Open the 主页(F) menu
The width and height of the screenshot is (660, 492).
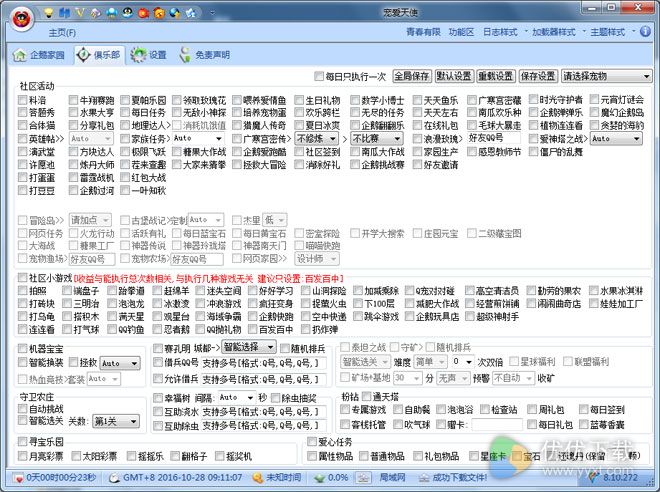pyautogui.click(x=62, y=32)
